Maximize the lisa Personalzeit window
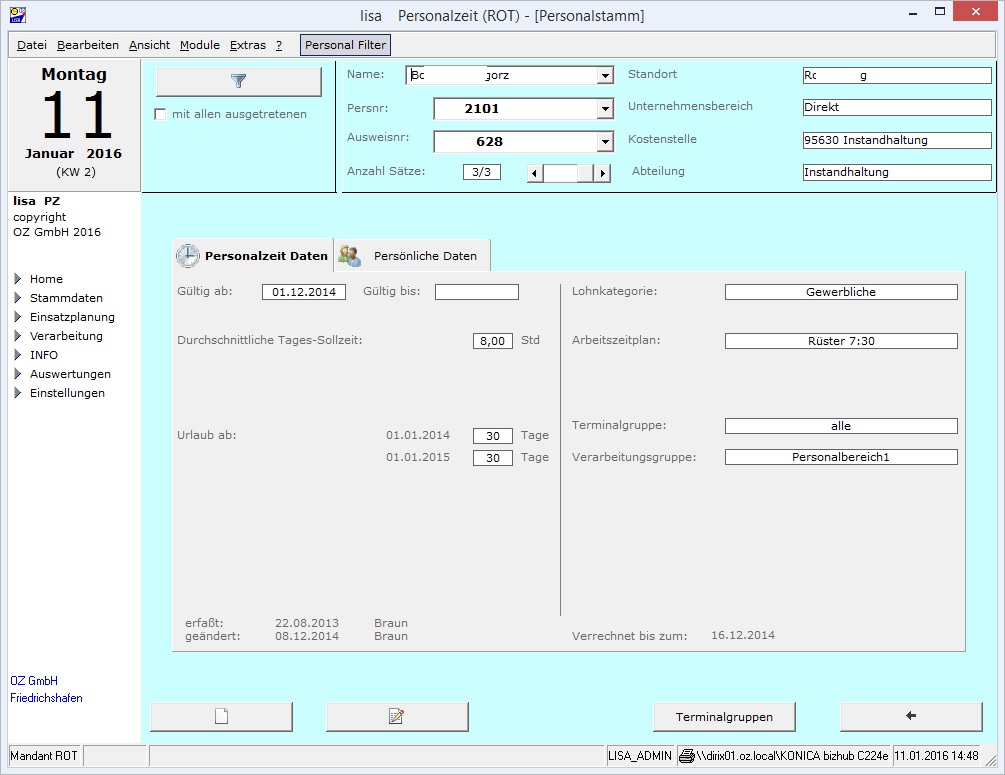The height and width of the screenshot is (775, 1005). 940,12
